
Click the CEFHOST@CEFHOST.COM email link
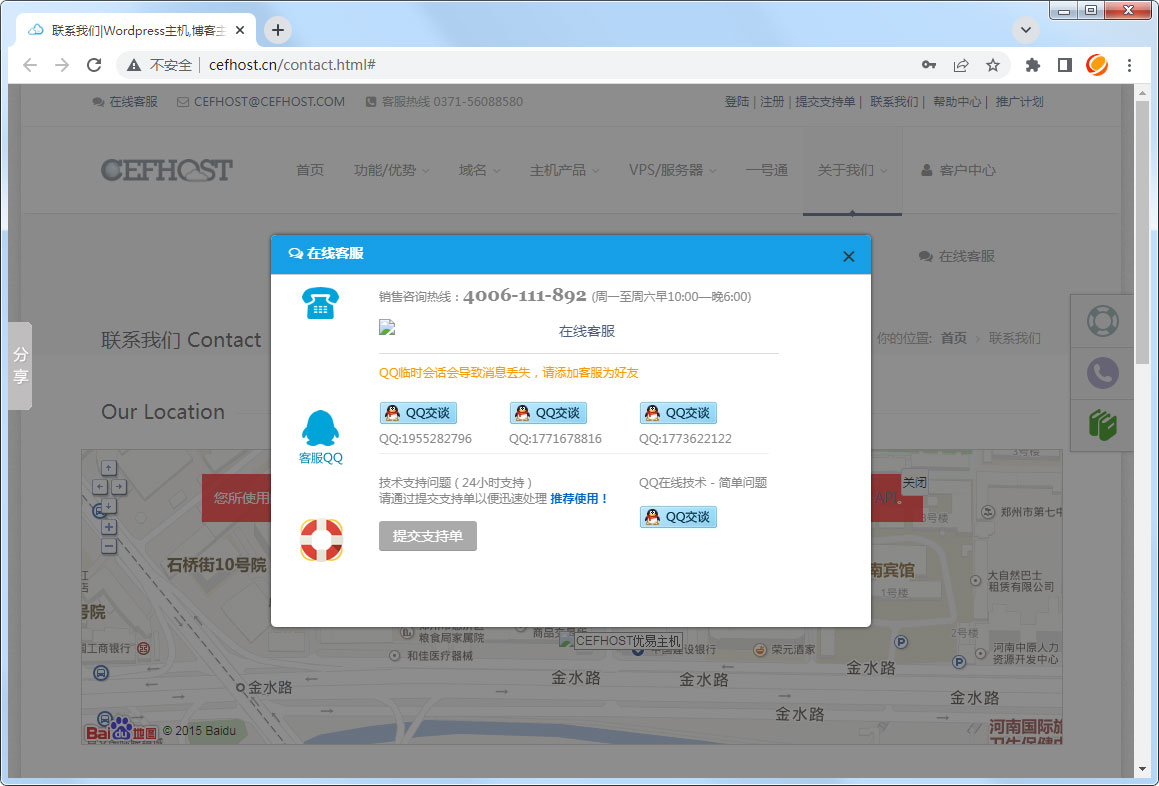point(261,102)
